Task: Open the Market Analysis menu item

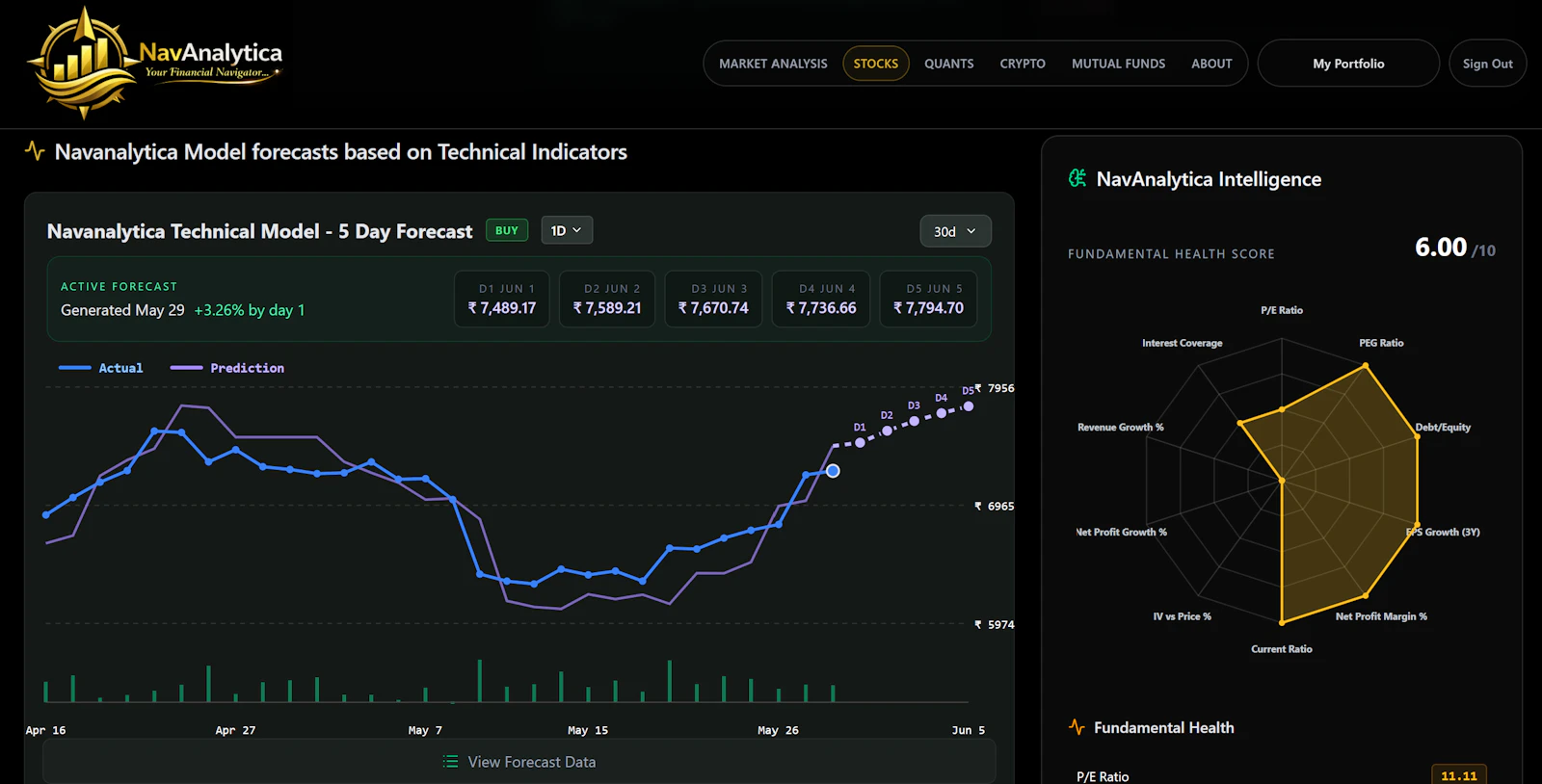Action: (773, 64)
